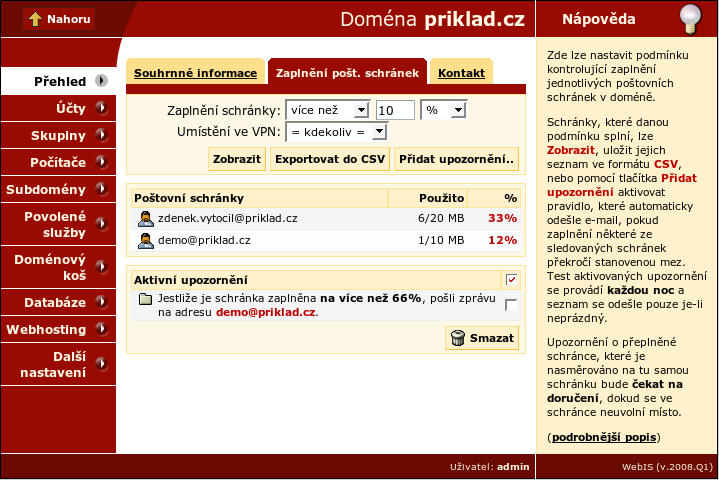Click the trash can icon on Smazat
The width and height of the screenshot is (719, 480).
click(x=458, y=338)
